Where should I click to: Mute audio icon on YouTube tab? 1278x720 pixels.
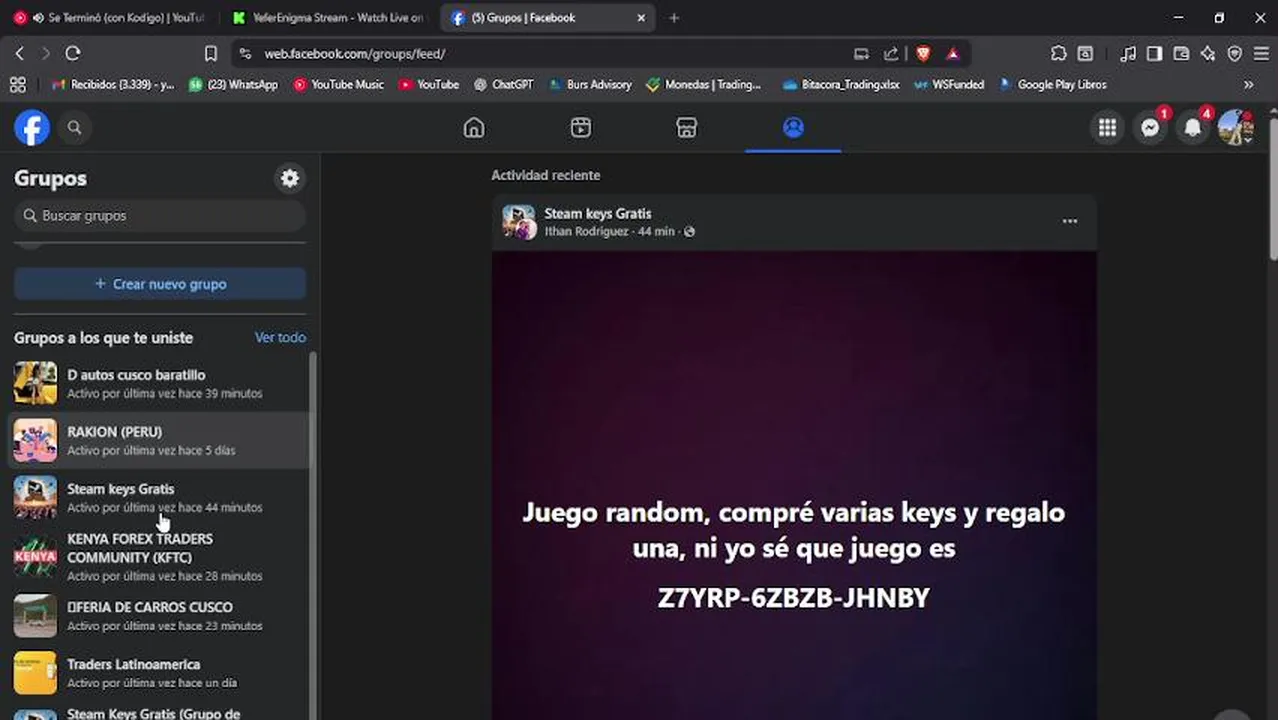(x=38, y=18)
